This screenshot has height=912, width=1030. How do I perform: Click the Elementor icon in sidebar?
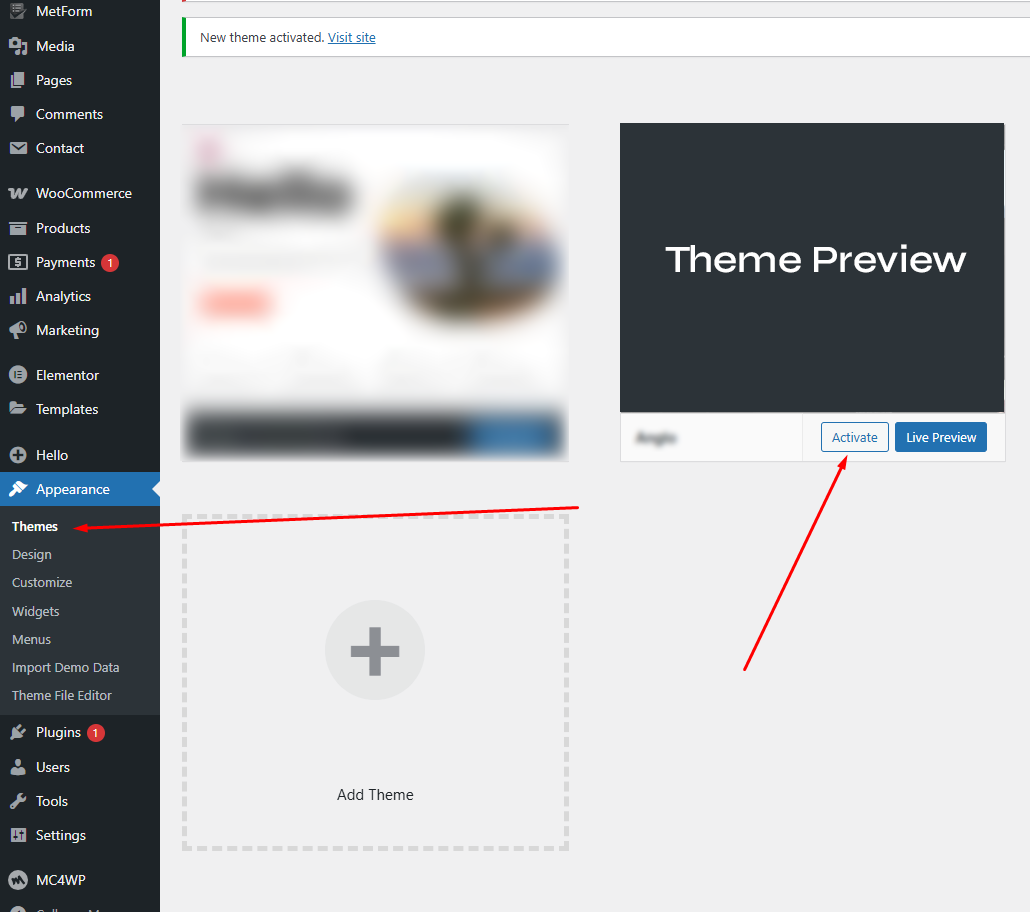pyautogui.click(x=18, y=375)
